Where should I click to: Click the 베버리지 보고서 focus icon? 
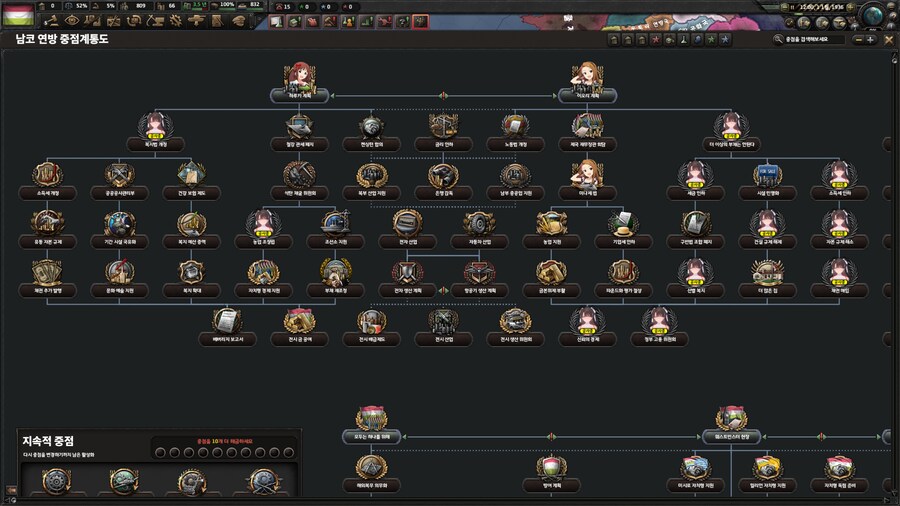[x=227, y=321]
